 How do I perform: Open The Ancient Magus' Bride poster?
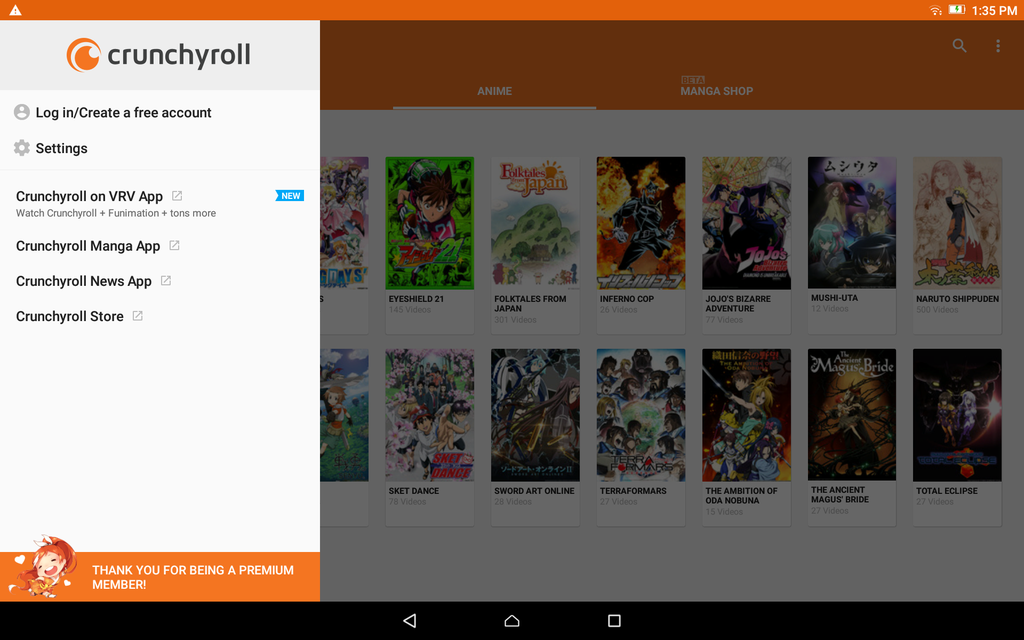point(852,415)
